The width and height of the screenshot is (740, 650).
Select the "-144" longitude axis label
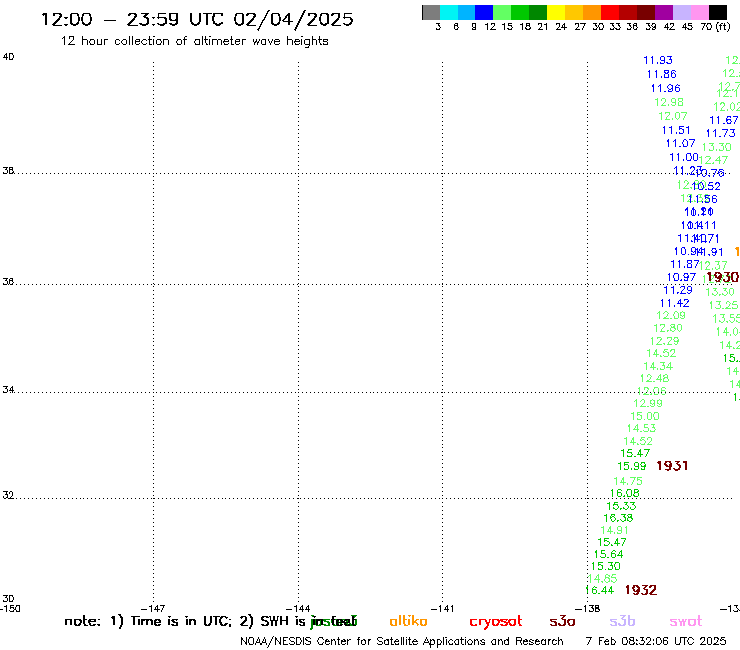[x=298, y=608]
